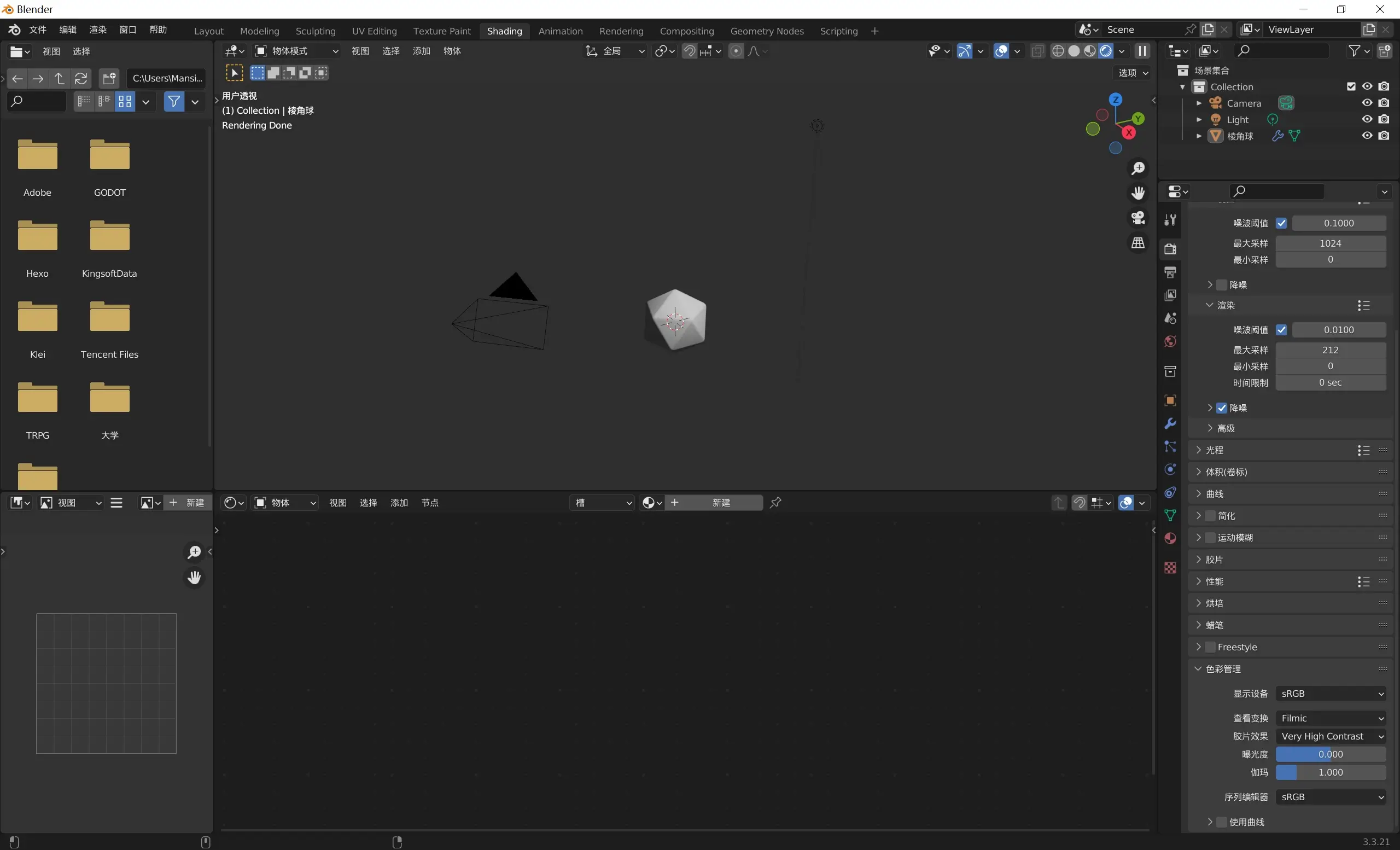1400x850 pixels.
Task: Create new folder in file browser
Action: coord(108,78)
